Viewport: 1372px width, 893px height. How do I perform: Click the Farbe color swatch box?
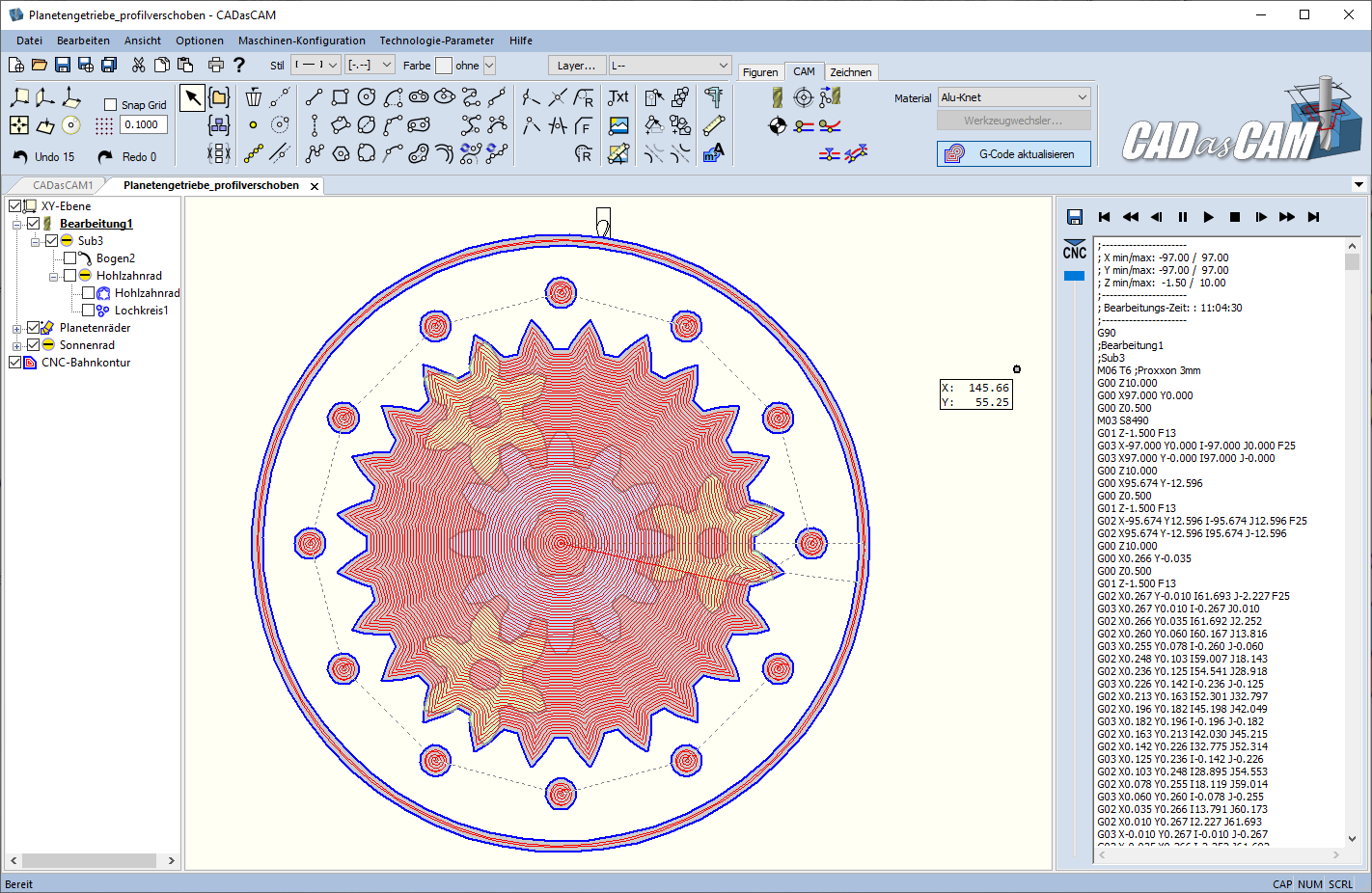pyautogui.click(x=444, y=66)
